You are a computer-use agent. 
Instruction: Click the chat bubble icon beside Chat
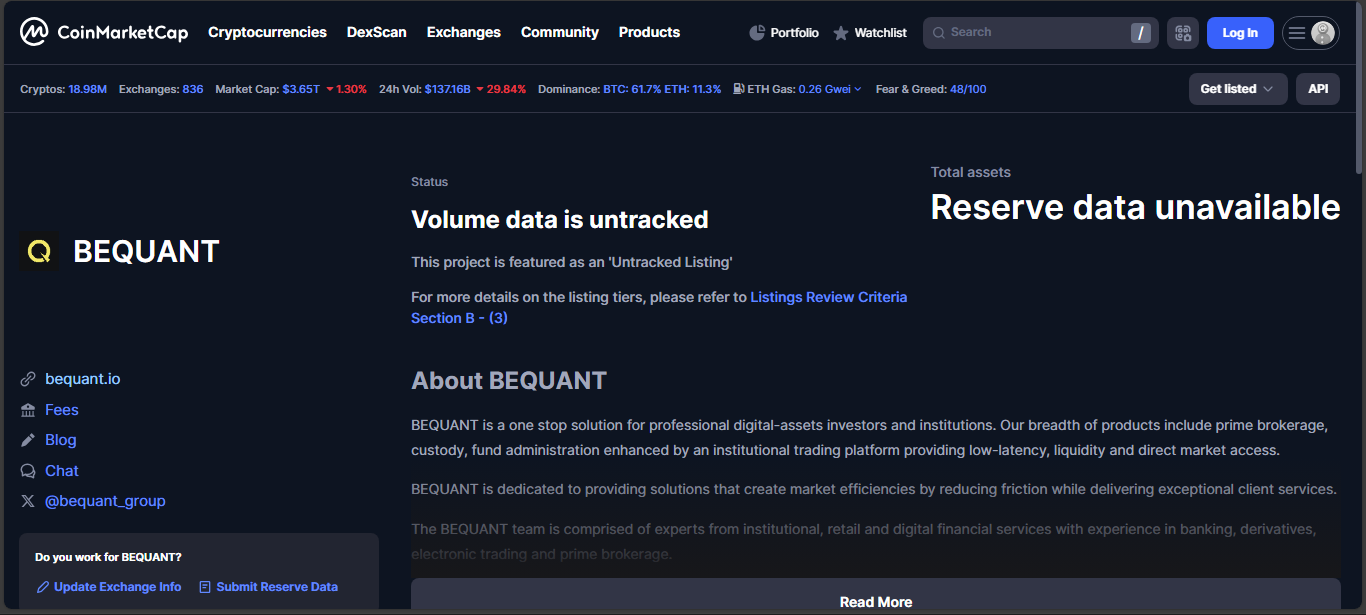[28, 471]
